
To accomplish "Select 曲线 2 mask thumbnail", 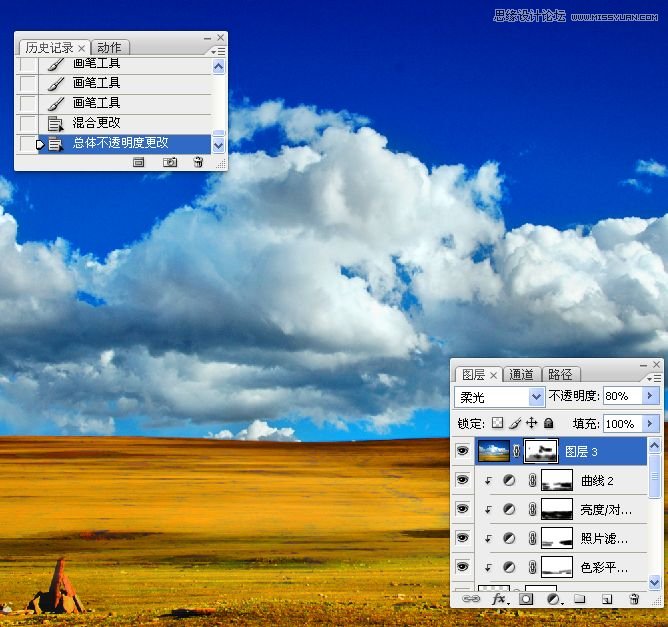I will click(x=557, y=480).
